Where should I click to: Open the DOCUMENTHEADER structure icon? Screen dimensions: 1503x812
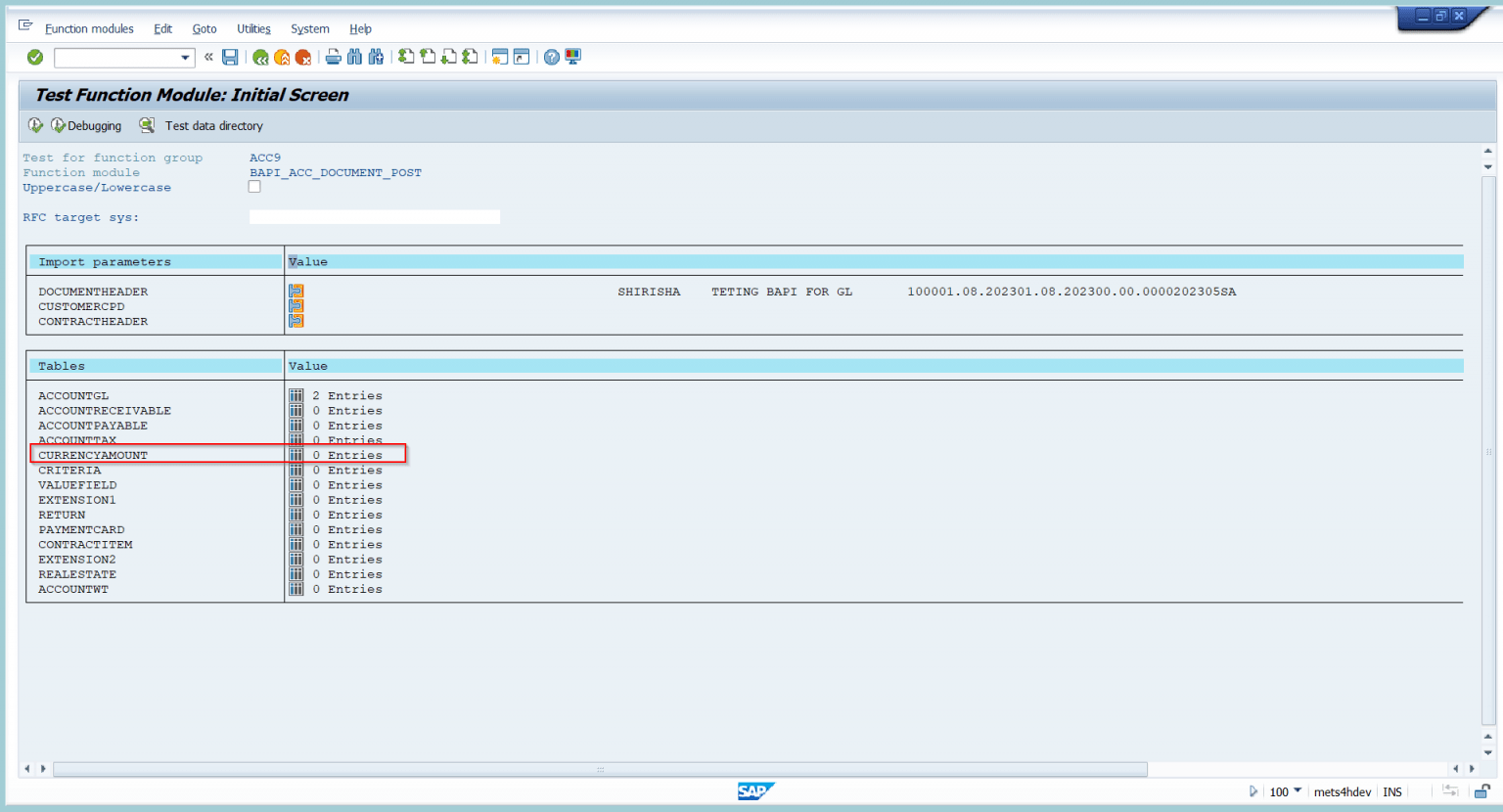point(296,292)
